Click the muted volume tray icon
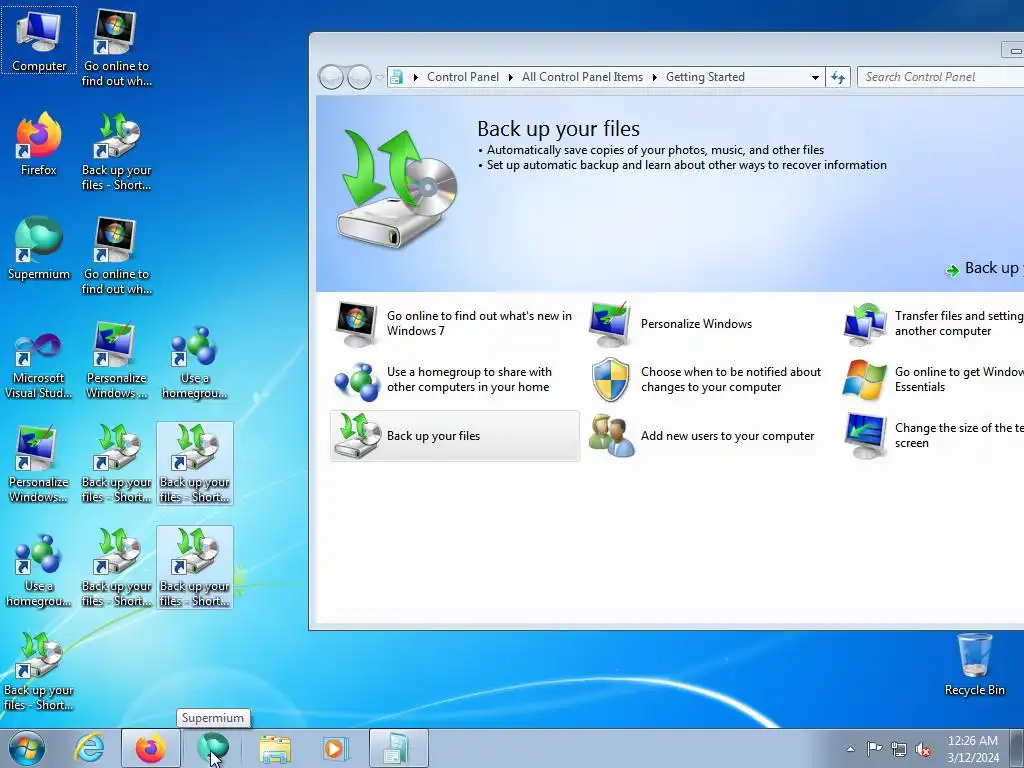 (923, 748)
